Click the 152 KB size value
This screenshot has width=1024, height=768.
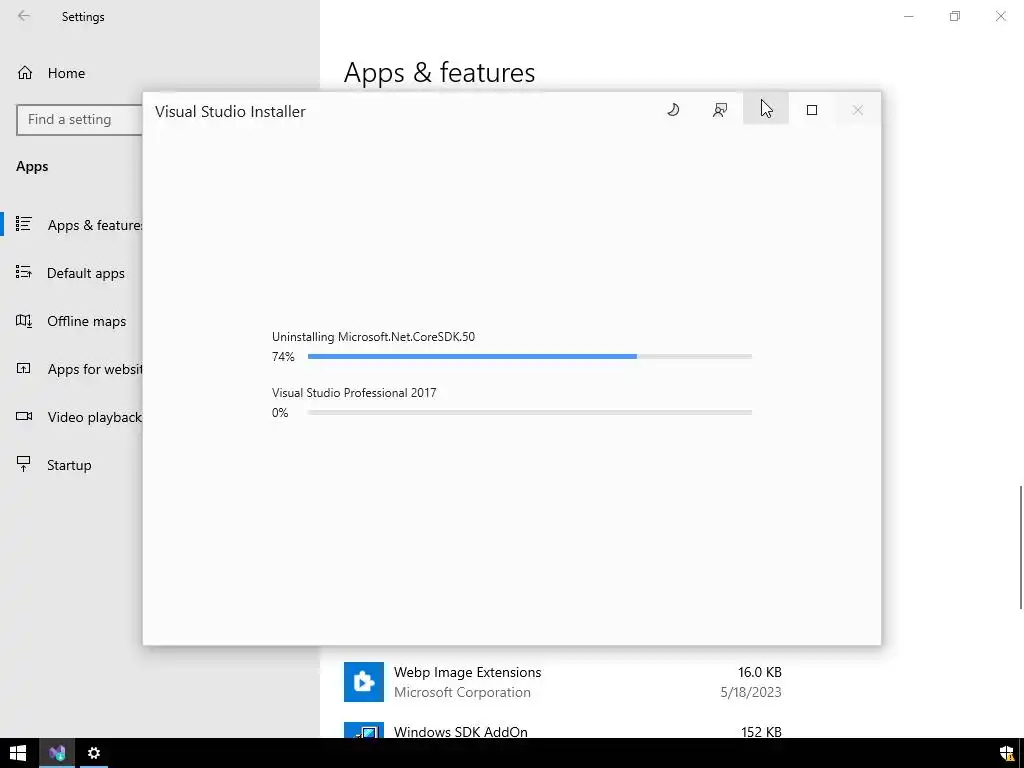click(x=761, y=731)
